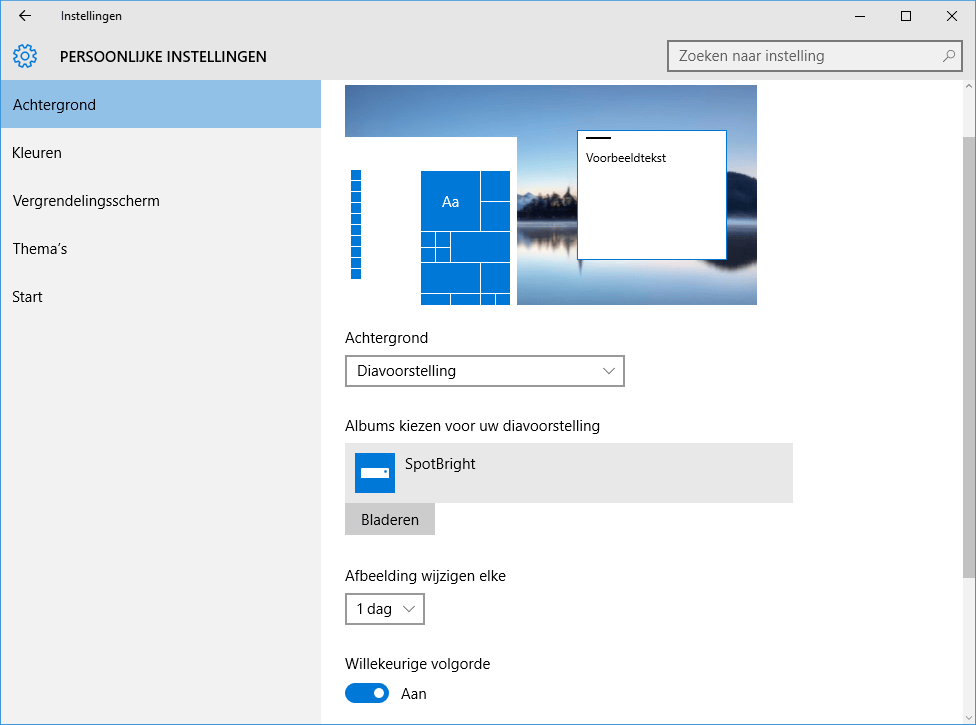The height and width of the screenshot is (725, 976).
Task: Close the Instellingen window
Action: [x=952, y=16]
